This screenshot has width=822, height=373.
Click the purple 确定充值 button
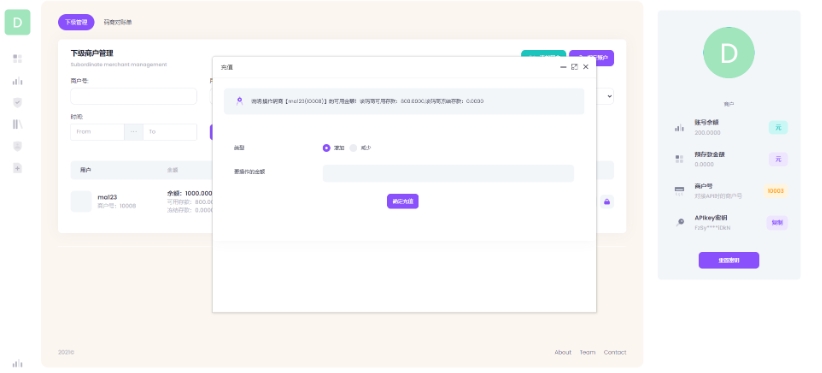(403, 201)
